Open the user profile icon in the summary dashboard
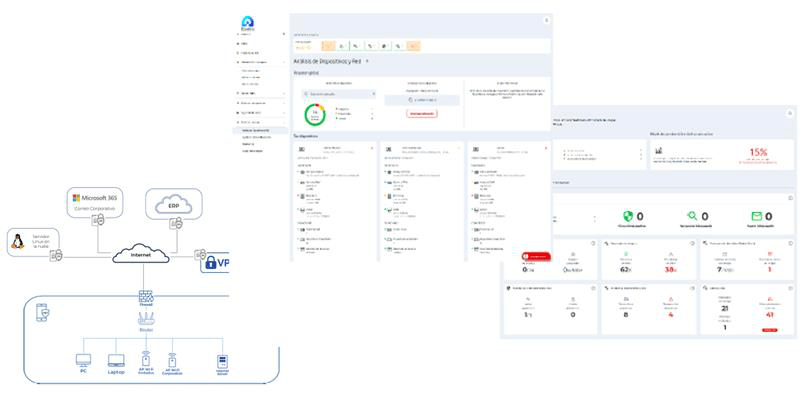 790,112
